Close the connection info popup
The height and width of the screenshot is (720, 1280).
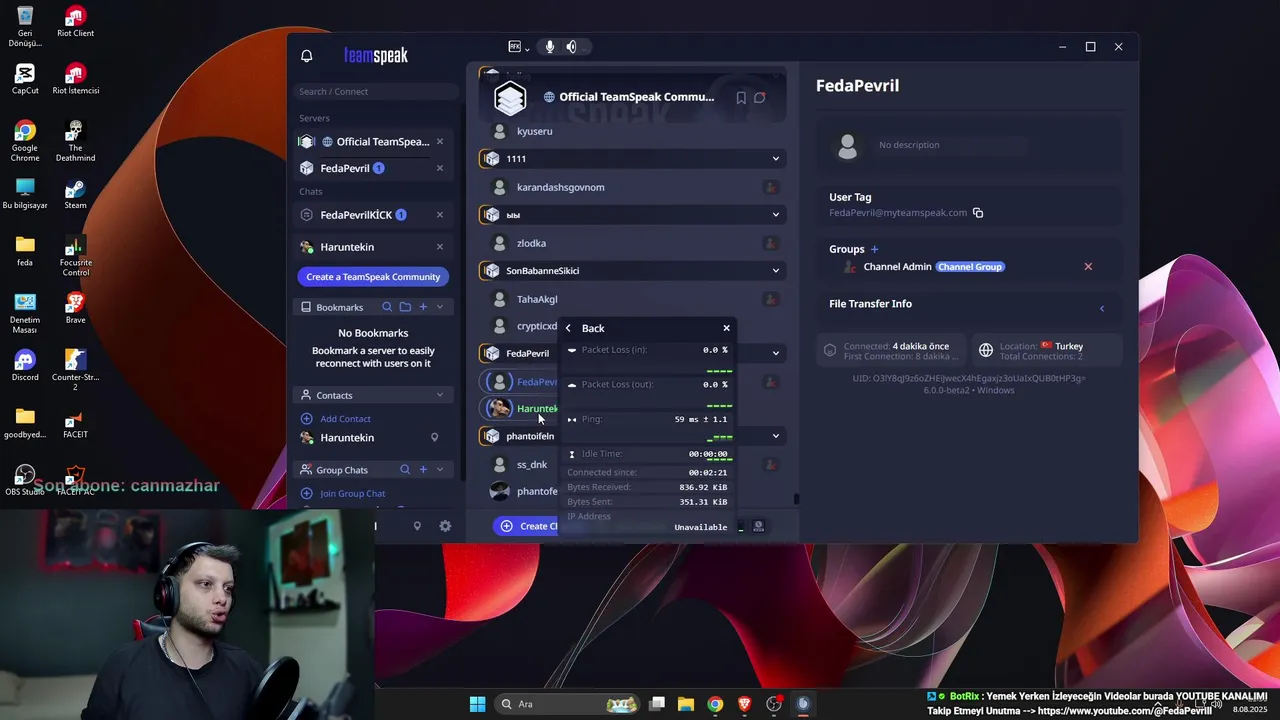pos(727,328)
